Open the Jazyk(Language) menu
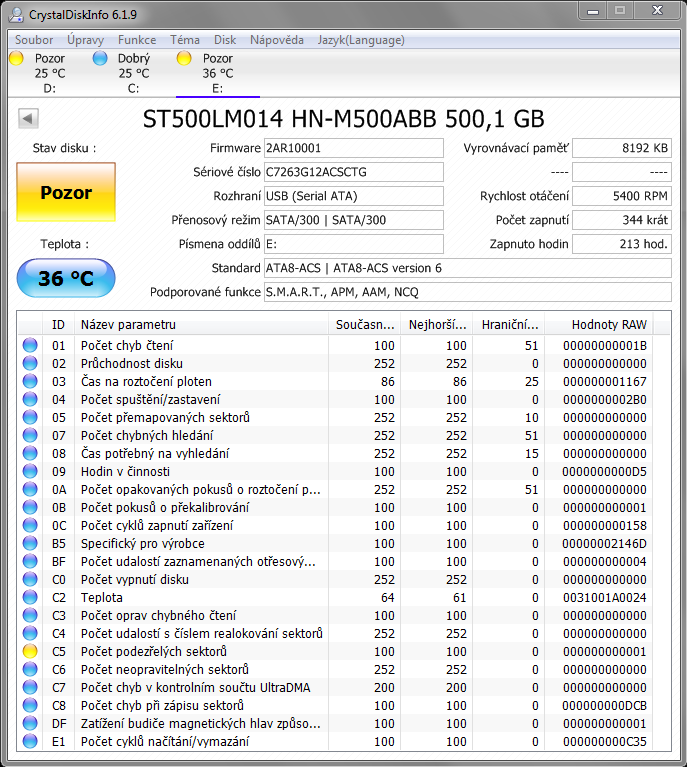This screenshot has width=687, height=767. [x=361, y=40]
